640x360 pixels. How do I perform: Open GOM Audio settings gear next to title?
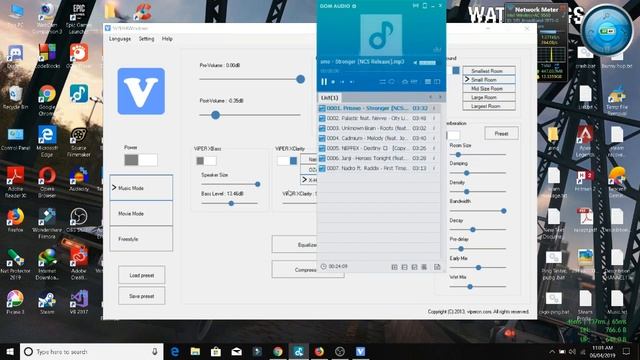(354, 6)
